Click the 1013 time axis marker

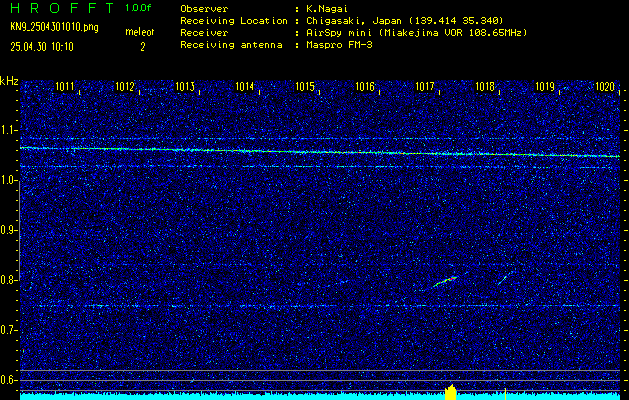click(185, 86)
